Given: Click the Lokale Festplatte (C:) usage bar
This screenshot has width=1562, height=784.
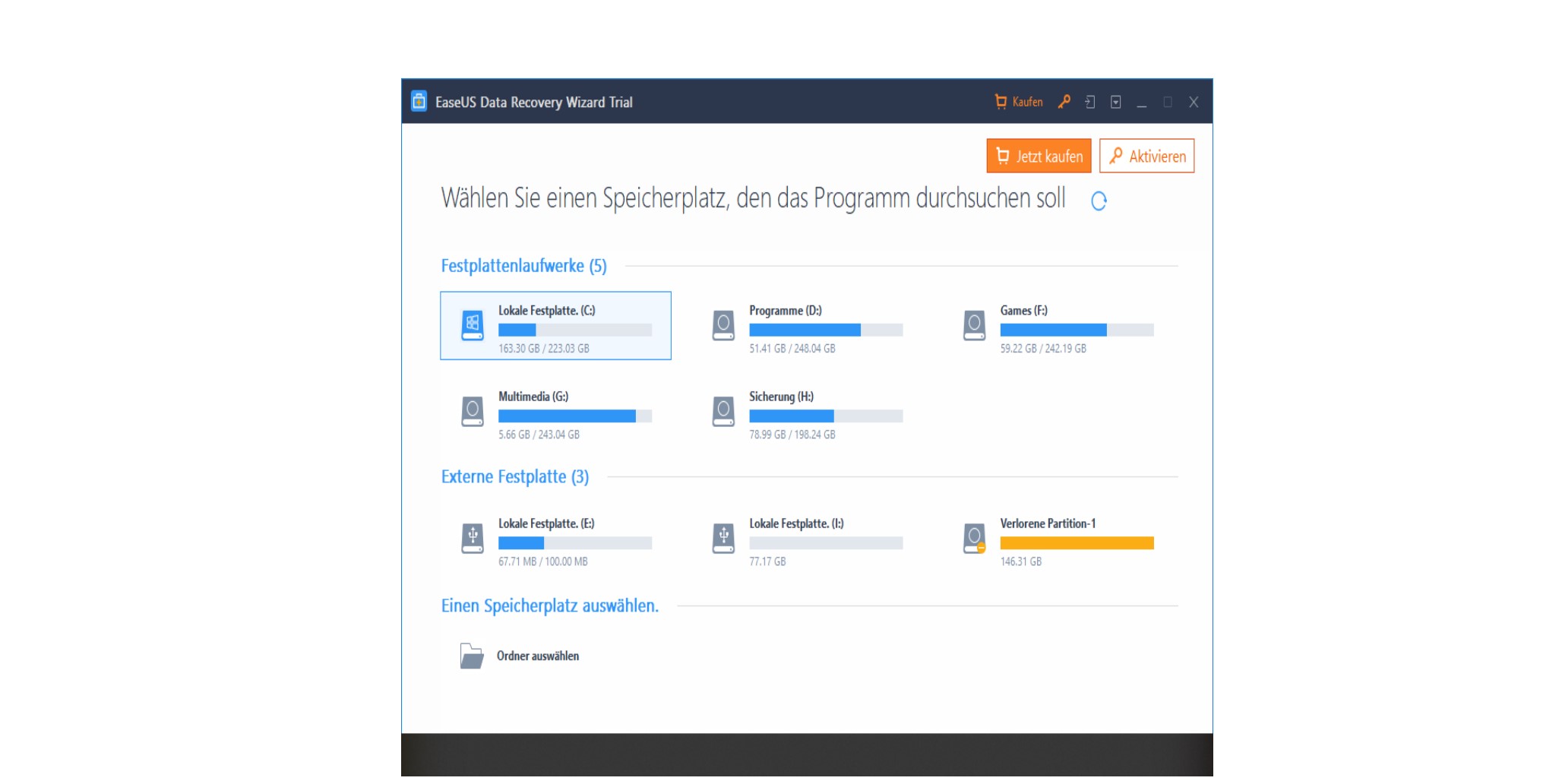Looking at the screenshot, I should [x=575, y=330].
